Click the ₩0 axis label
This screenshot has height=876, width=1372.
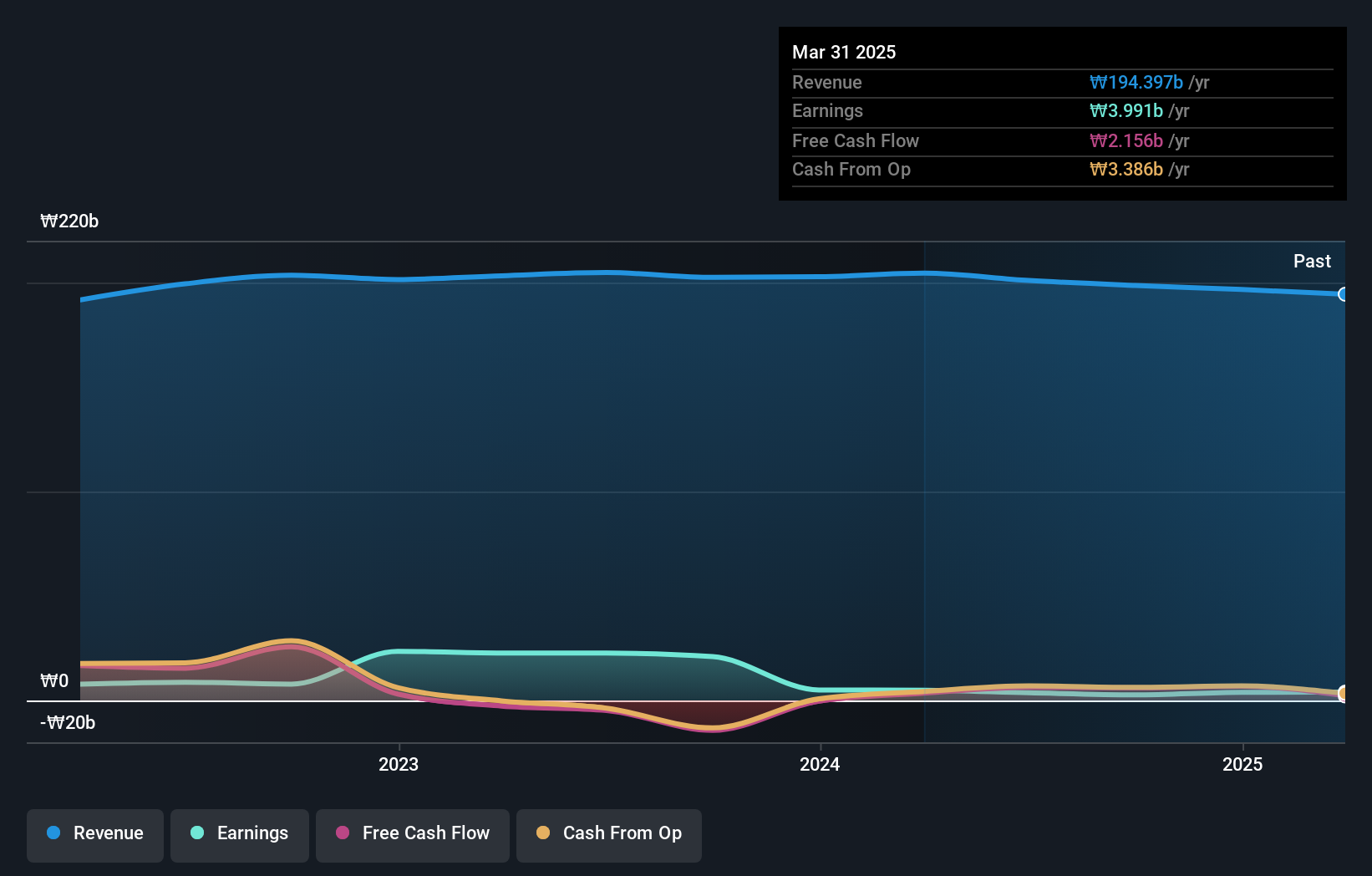pyautogui.click(x=54, y=680)
